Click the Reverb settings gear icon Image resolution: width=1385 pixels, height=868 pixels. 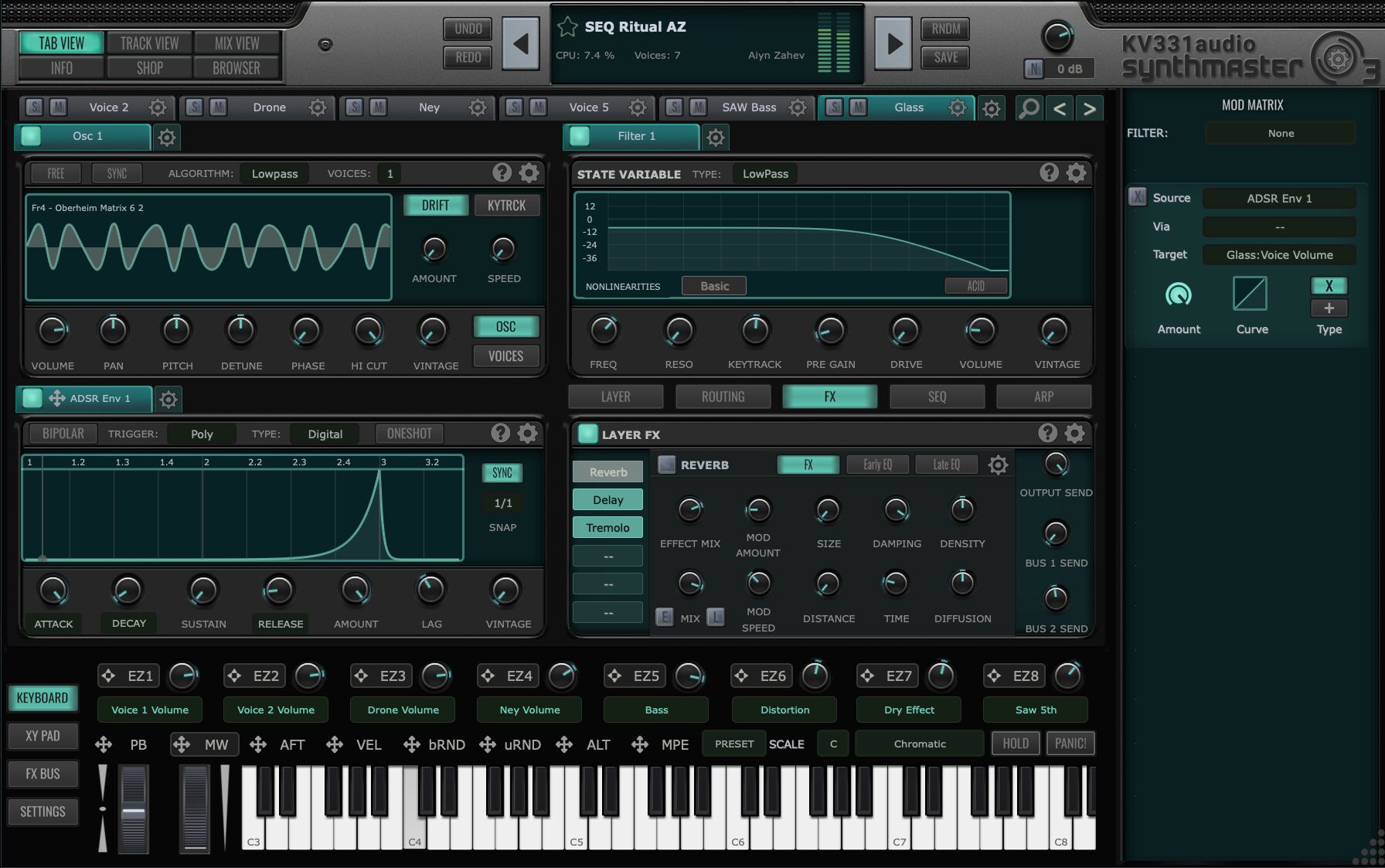coord(998,465)
